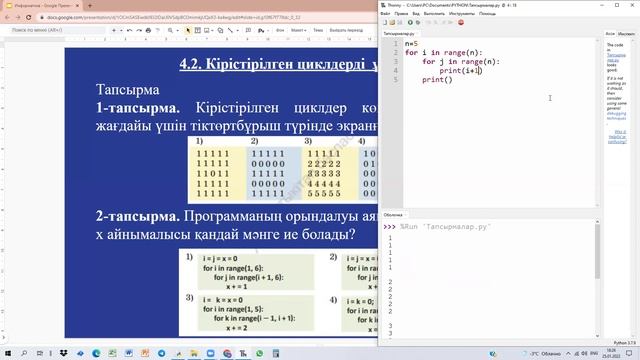Open the Правка menu in Thonny
The image size is (640, 360).
(401, 13)
